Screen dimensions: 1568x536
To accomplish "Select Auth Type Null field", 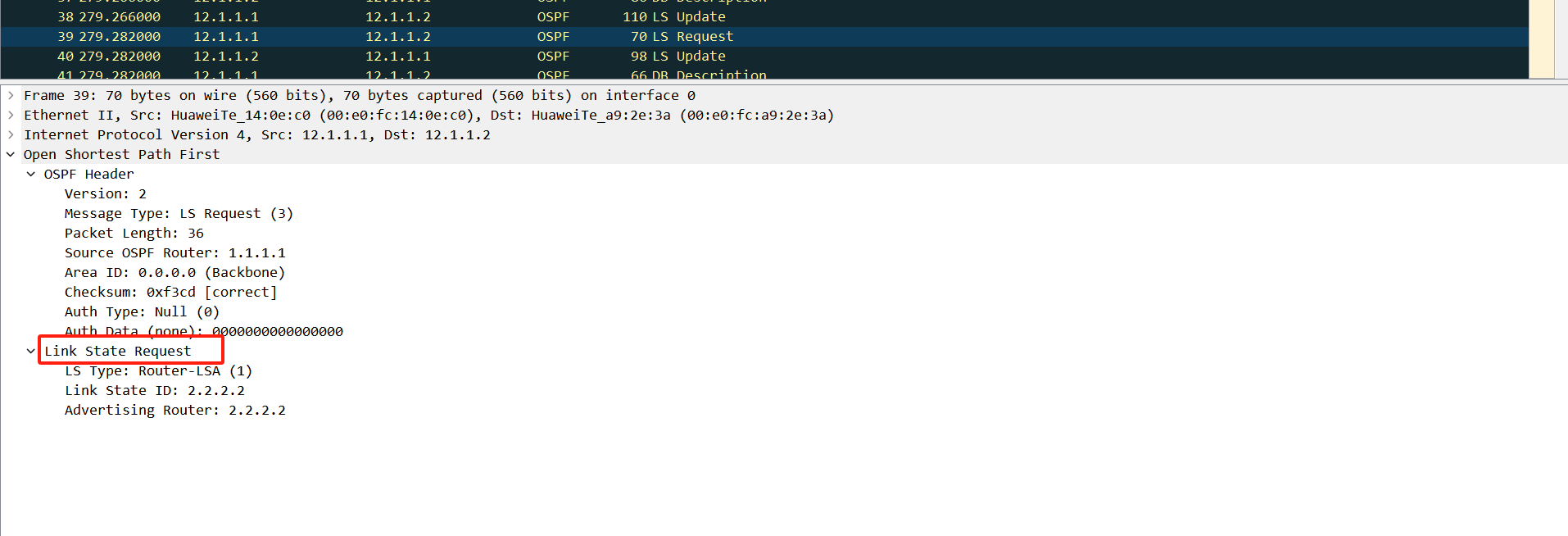I will click(x=143, y=311).
